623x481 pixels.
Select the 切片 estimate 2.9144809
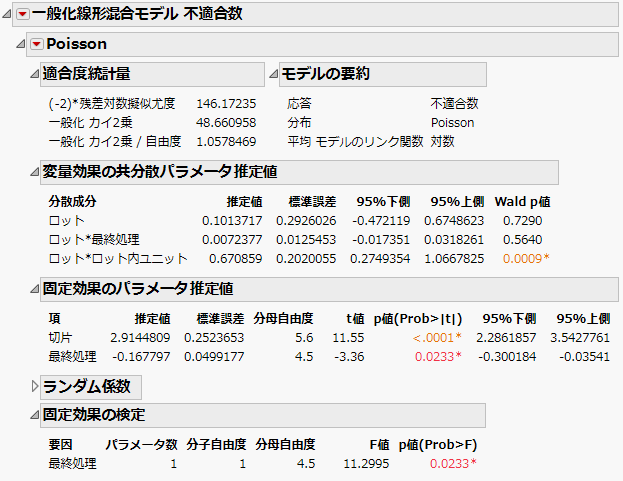[140, 338]
